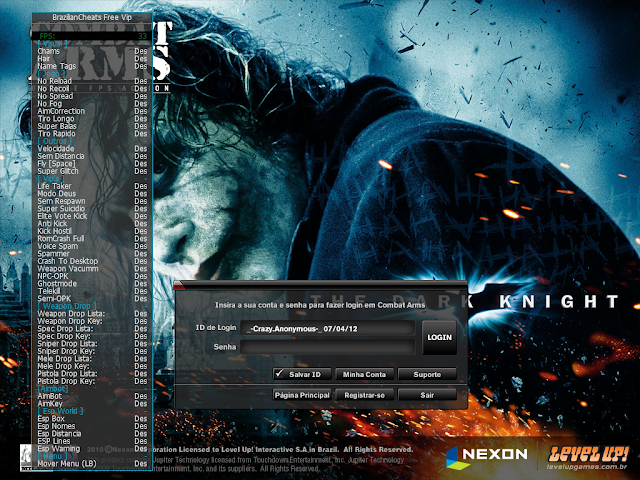
Task: Select the No Fog option
Action: point(92,104)
